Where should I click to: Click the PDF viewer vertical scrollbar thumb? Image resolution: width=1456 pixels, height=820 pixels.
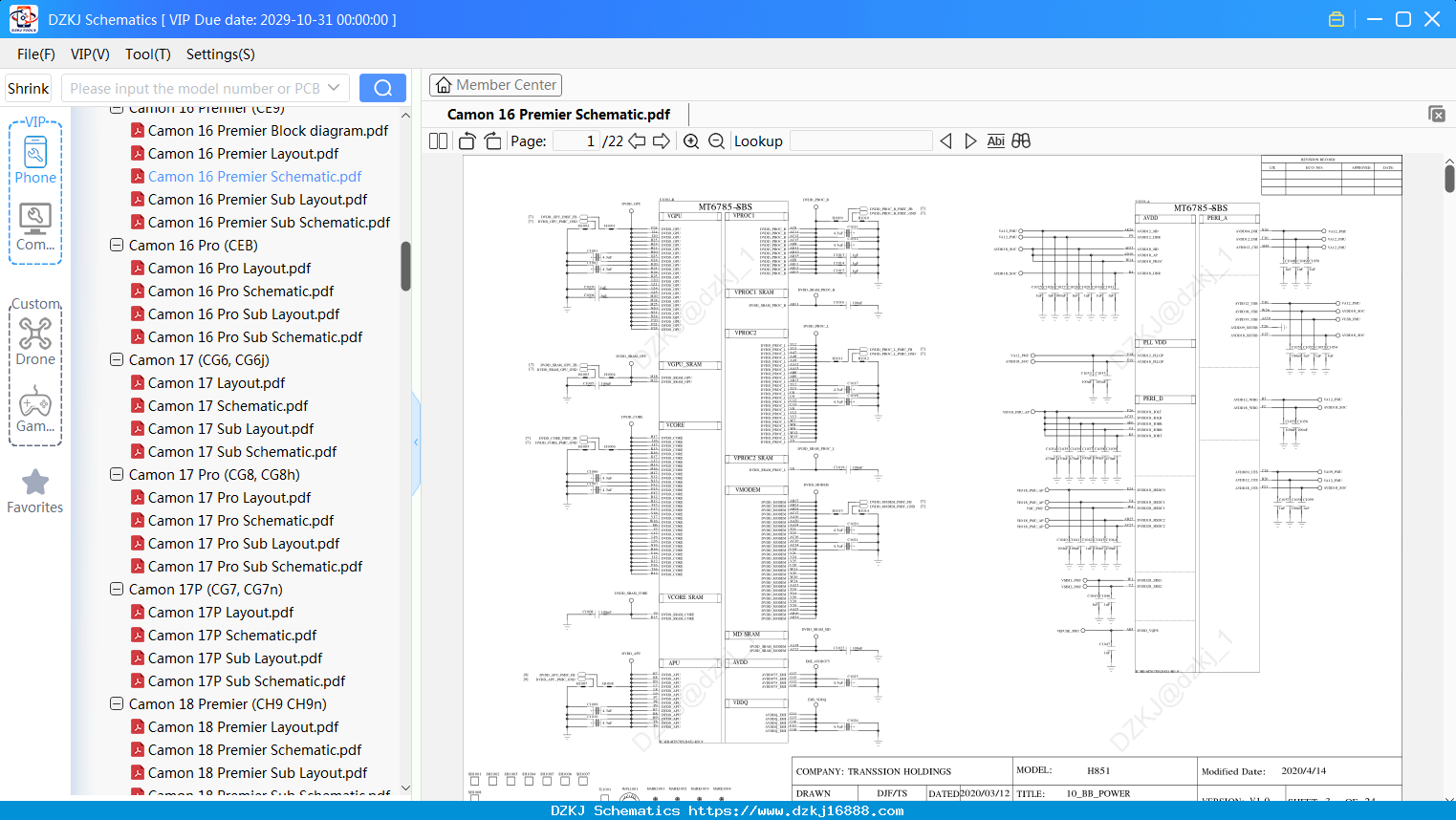tap(1449, 179)
